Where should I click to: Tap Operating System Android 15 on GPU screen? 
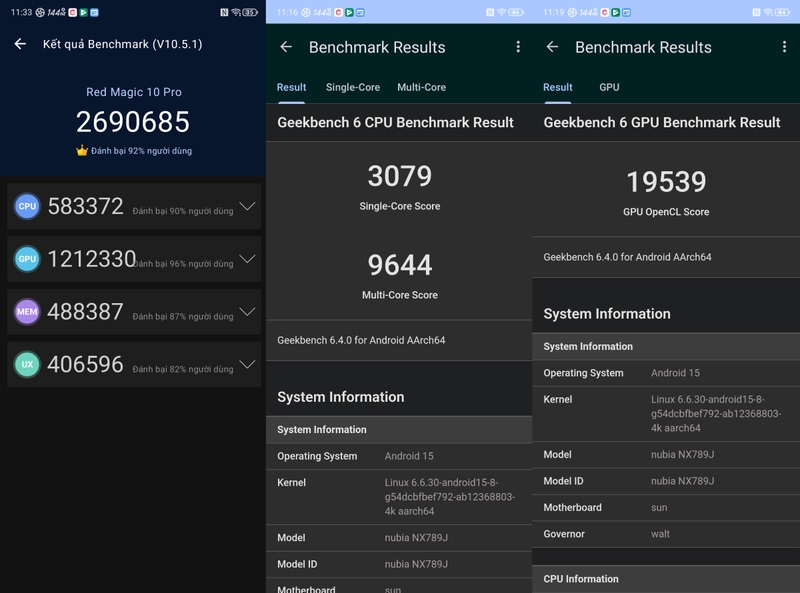pyautogui.click(x=666, y=373)
